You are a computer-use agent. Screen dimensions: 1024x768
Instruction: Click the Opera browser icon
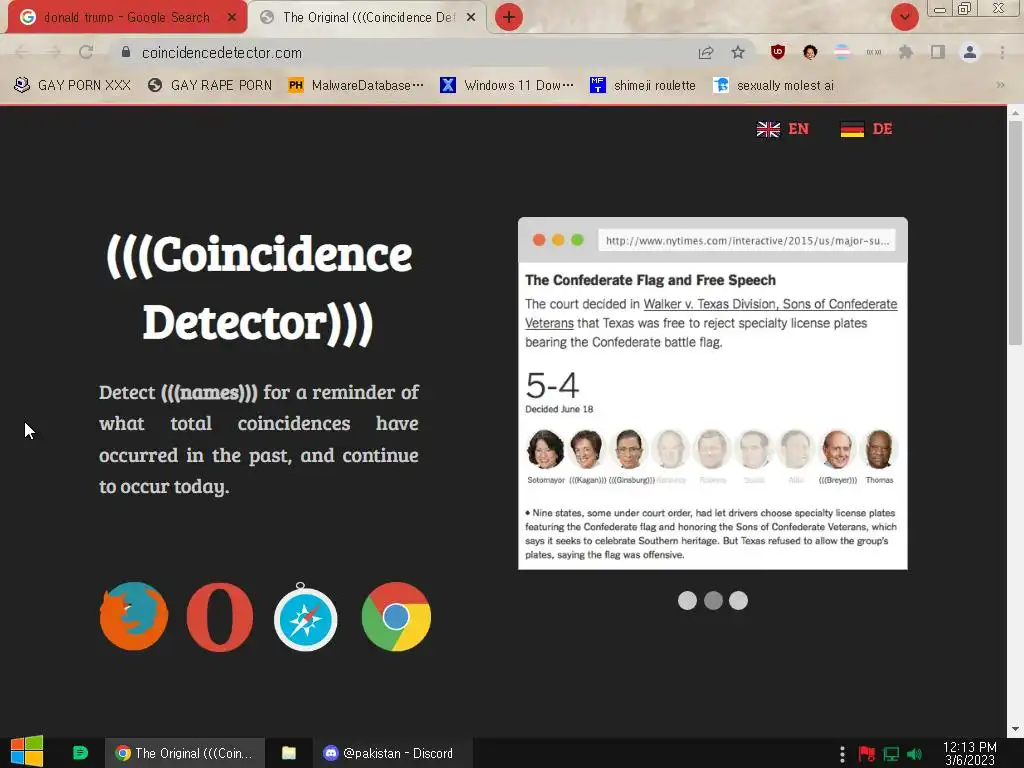(220, 617)
